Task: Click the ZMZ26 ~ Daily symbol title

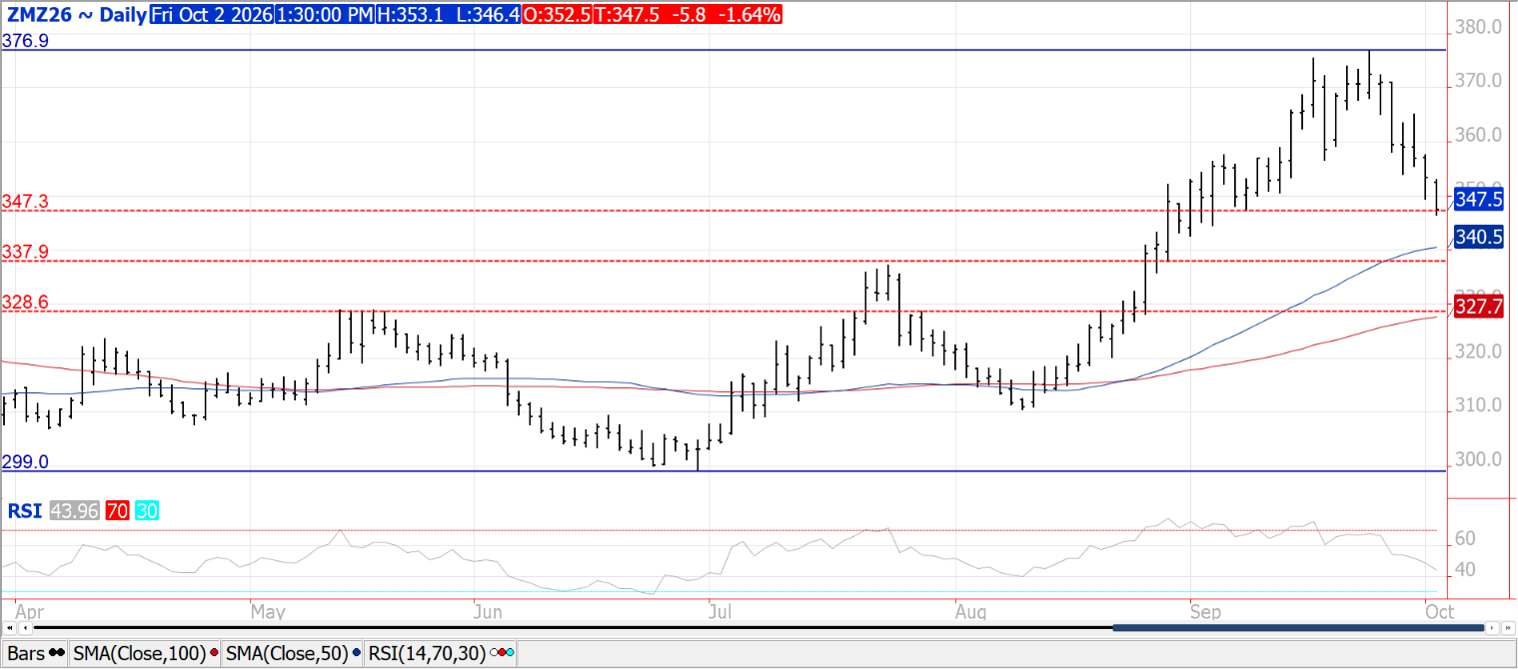Action: point(76,15)
